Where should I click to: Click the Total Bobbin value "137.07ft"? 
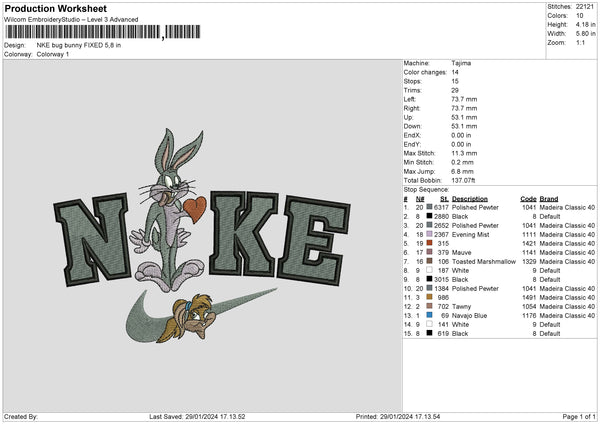463,180
